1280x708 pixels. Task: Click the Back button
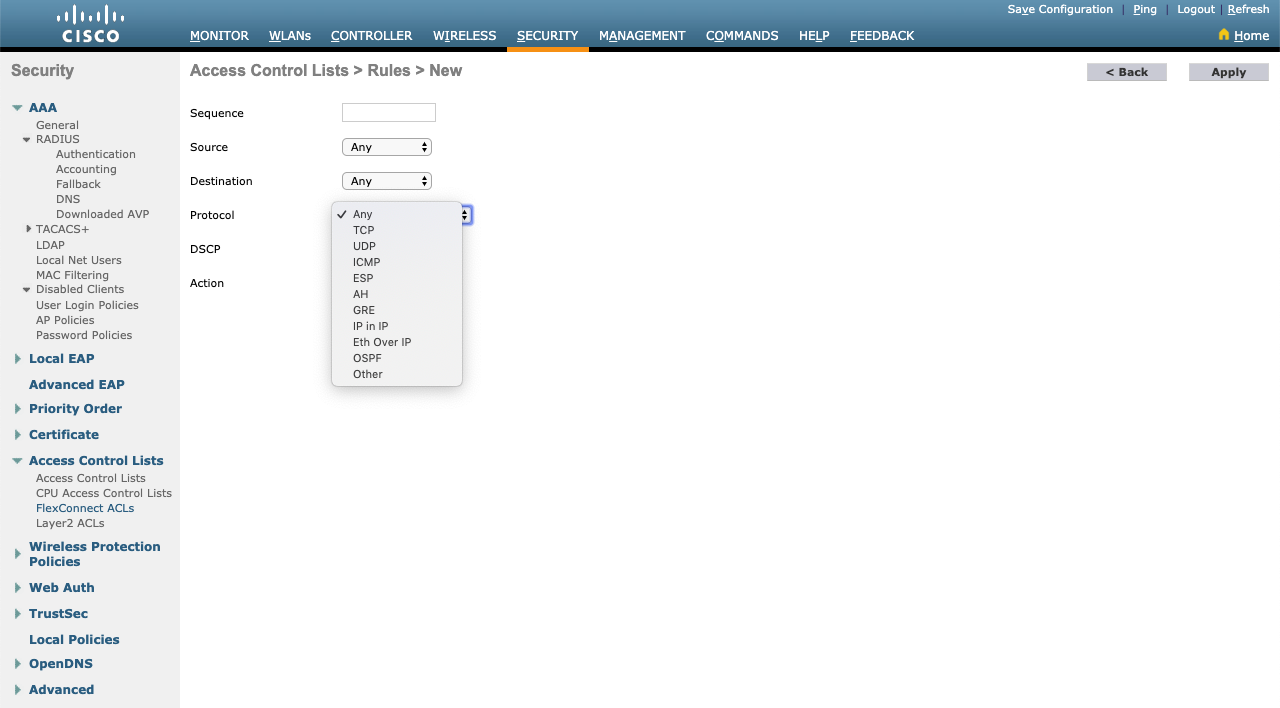[x=1126, y=71]
